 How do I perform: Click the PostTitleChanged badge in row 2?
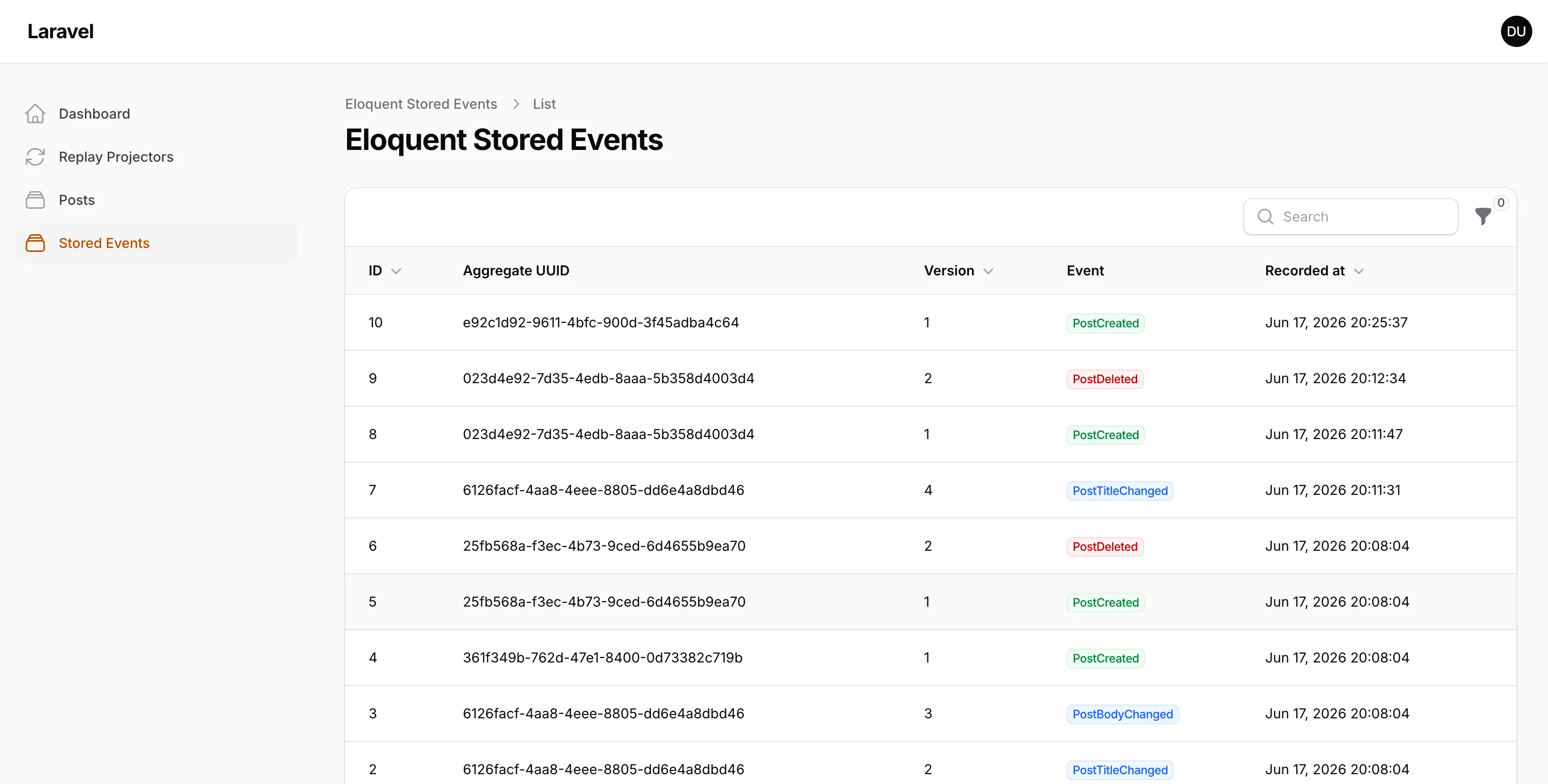tap(1120, 770)
